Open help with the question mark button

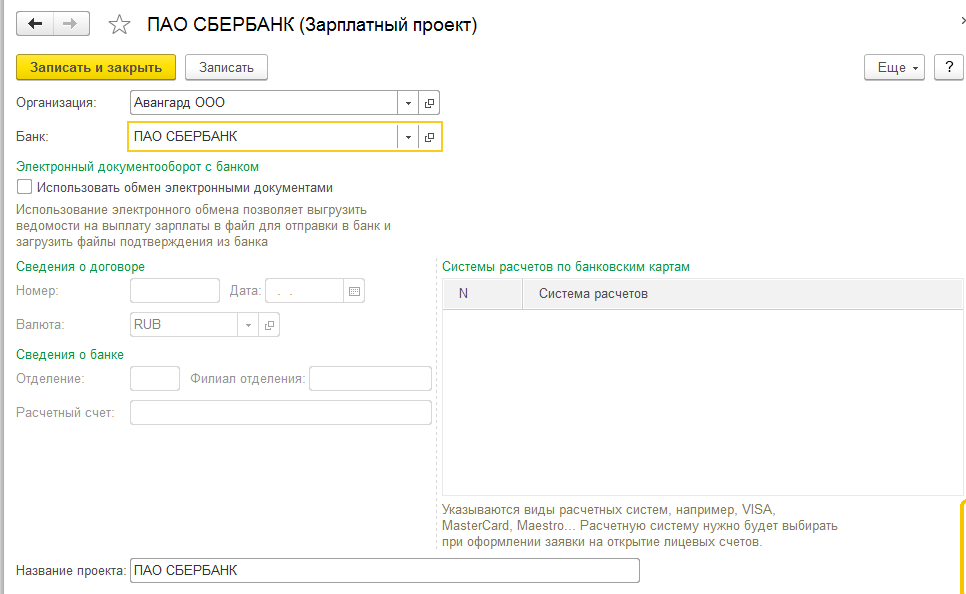pyautogui.click(x=947, y=67)
